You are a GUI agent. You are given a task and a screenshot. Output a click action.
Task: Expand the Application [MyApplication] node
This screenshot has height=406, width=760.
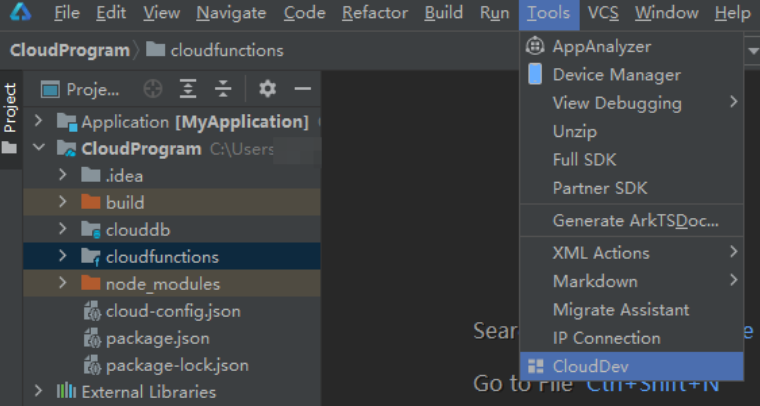coord(38,121)
